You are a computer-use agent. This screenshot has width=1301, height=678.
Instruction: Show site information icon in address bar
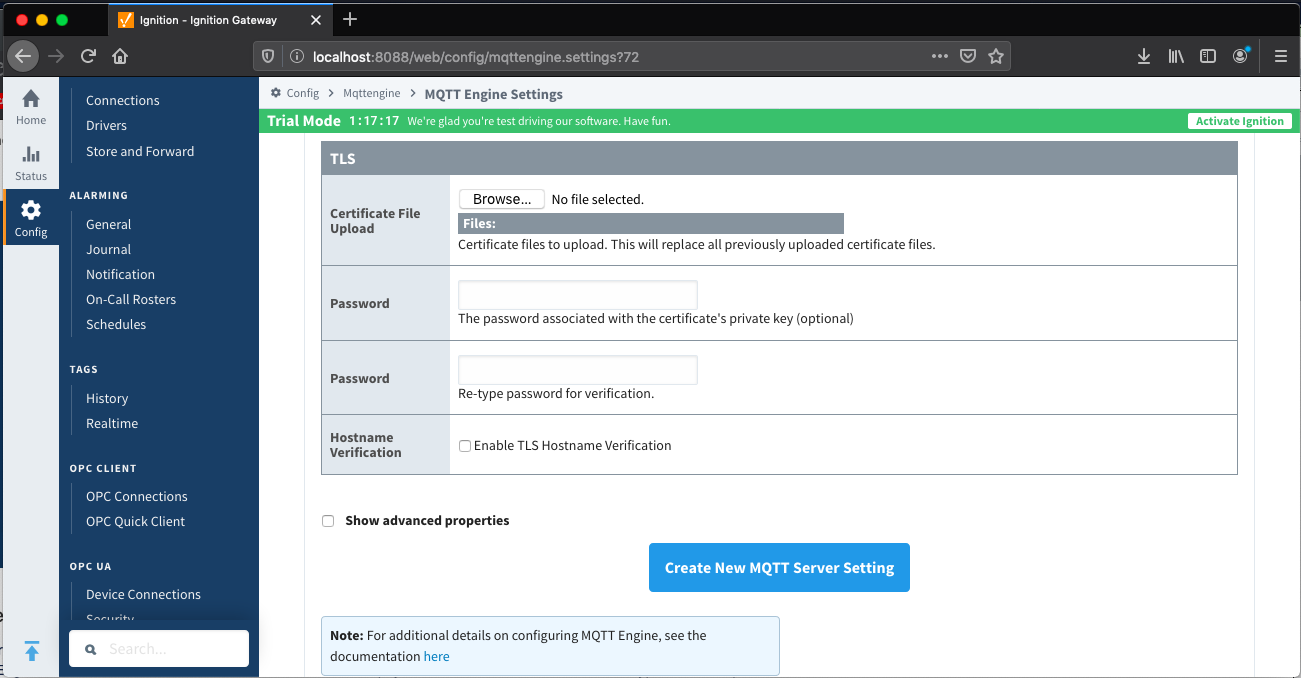coord(296,57)
